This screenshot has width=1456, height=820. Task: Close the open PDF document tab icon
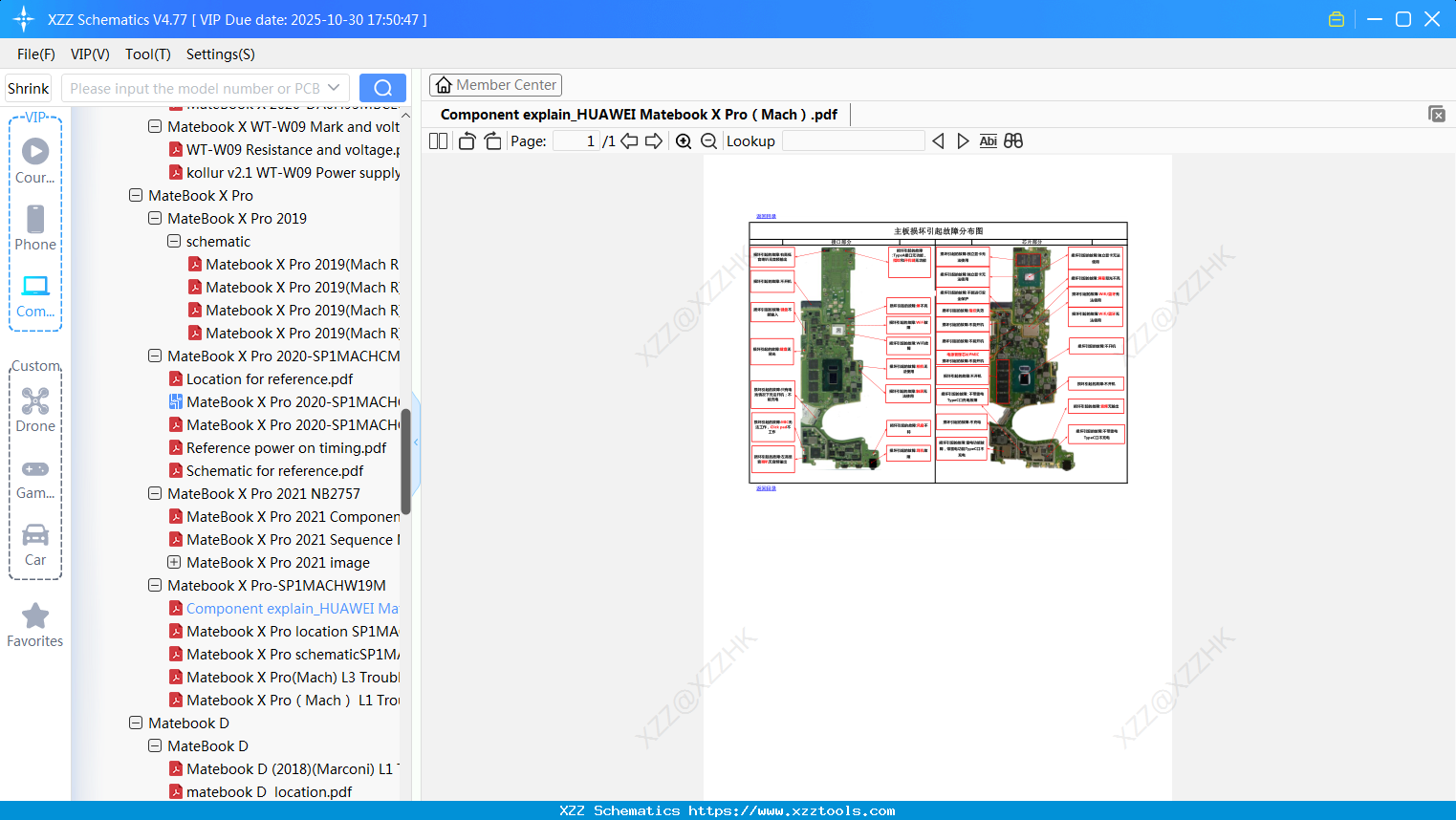point(1437,114)
